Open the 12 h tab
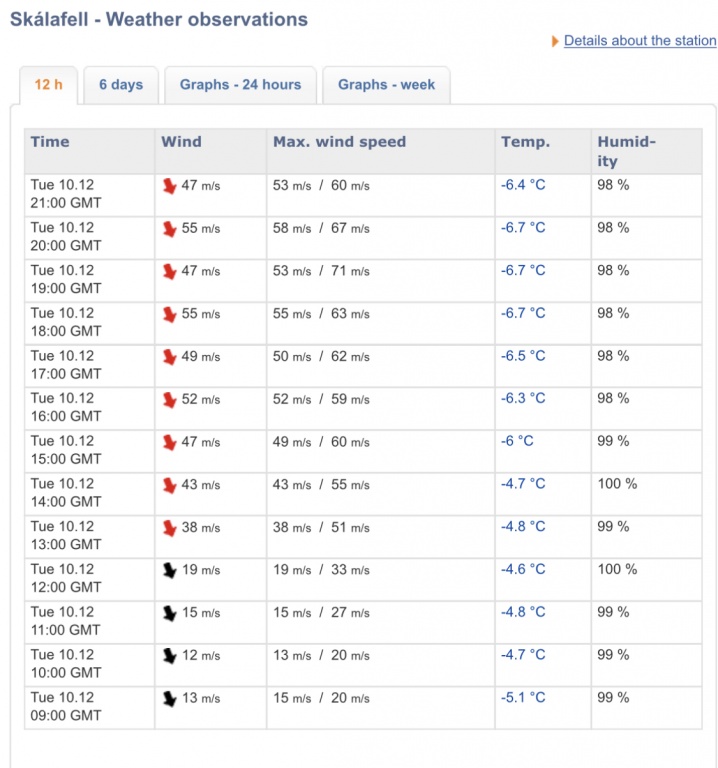Viewport: 718px width, 768px height. pos(48,85)
